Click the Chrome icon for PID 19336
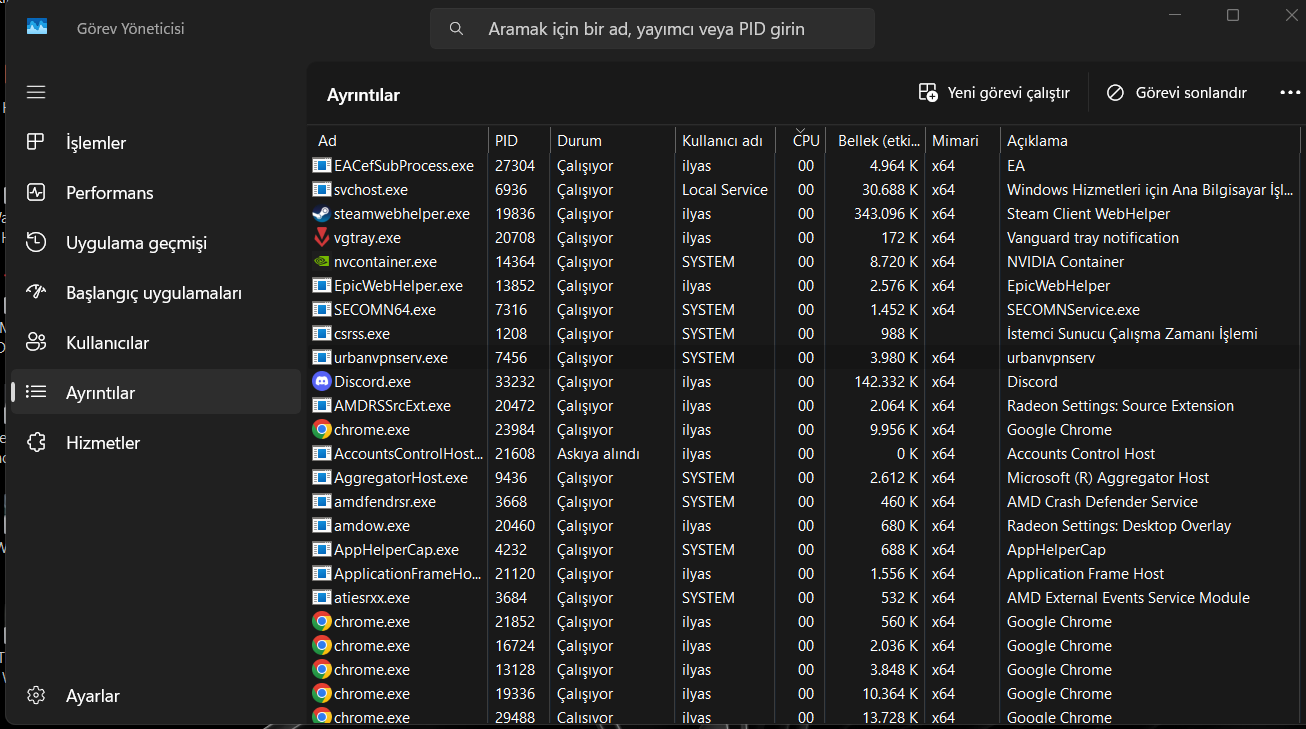This screenshot has height=729, width=1306. point(322,694)
